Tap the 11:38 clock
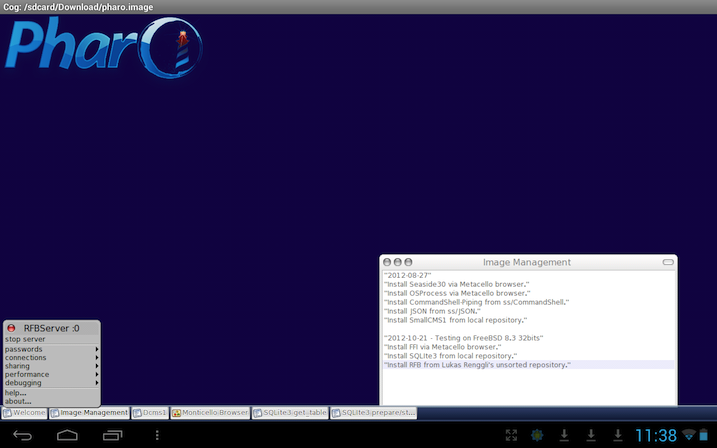Screen dimensions: 717x448 click(656, 435)
